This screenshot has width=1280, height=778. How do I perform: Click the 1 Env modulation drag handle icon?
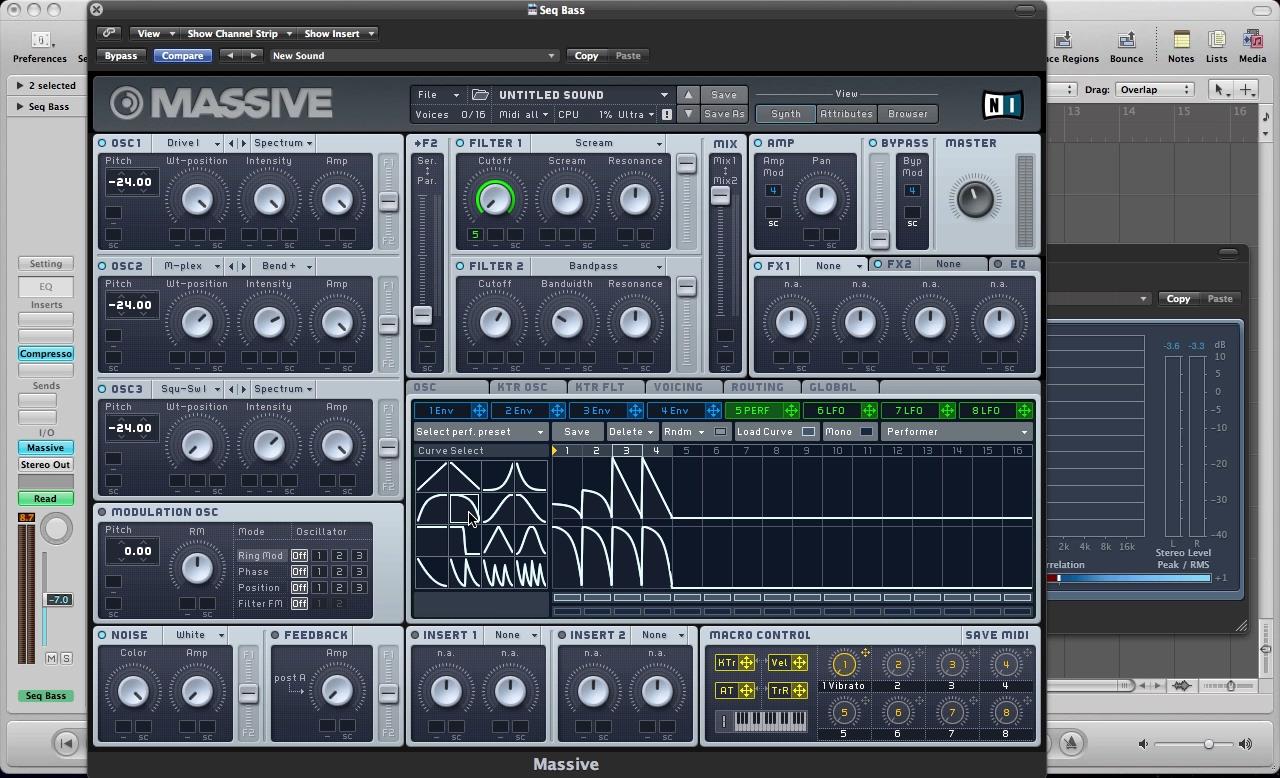click(x=479, y=411)
